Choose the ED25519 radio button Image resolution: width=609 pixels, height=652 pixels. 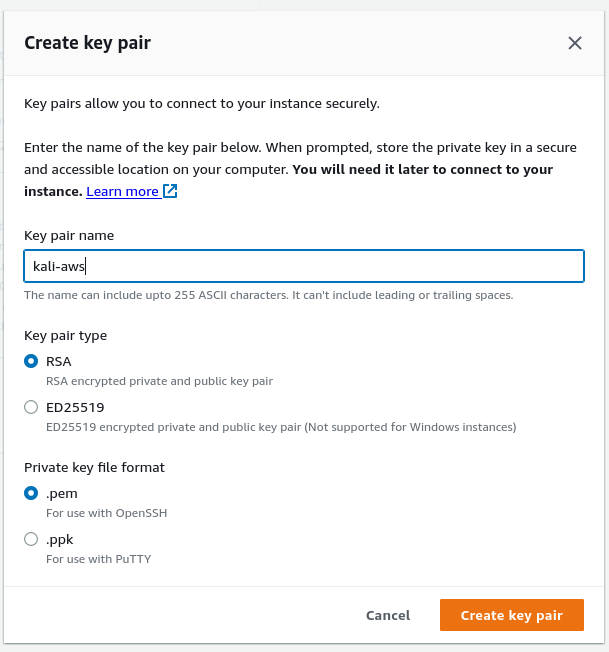(x=31, y=407)
